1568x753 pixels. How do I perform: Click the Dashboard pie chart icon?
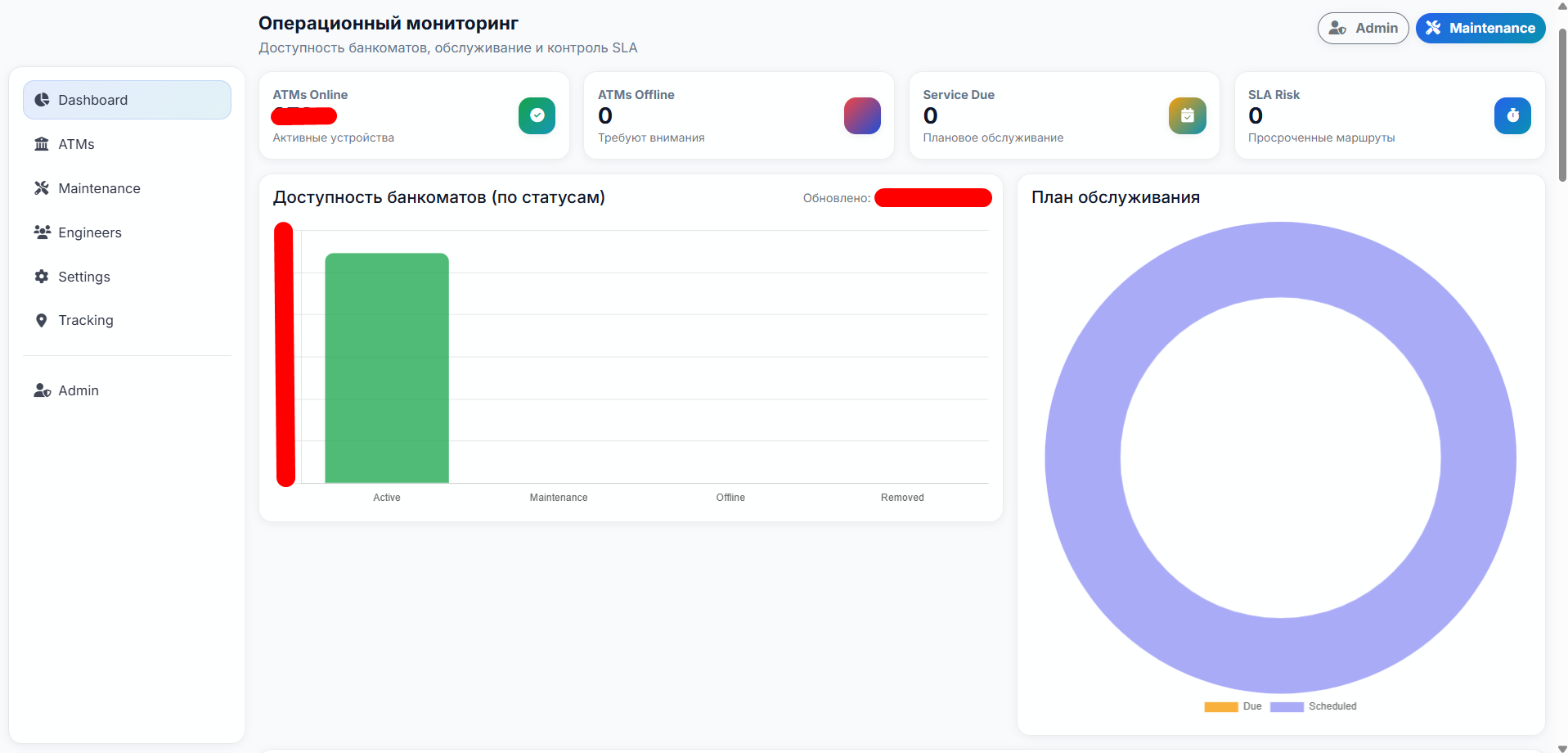coord(42,100)
